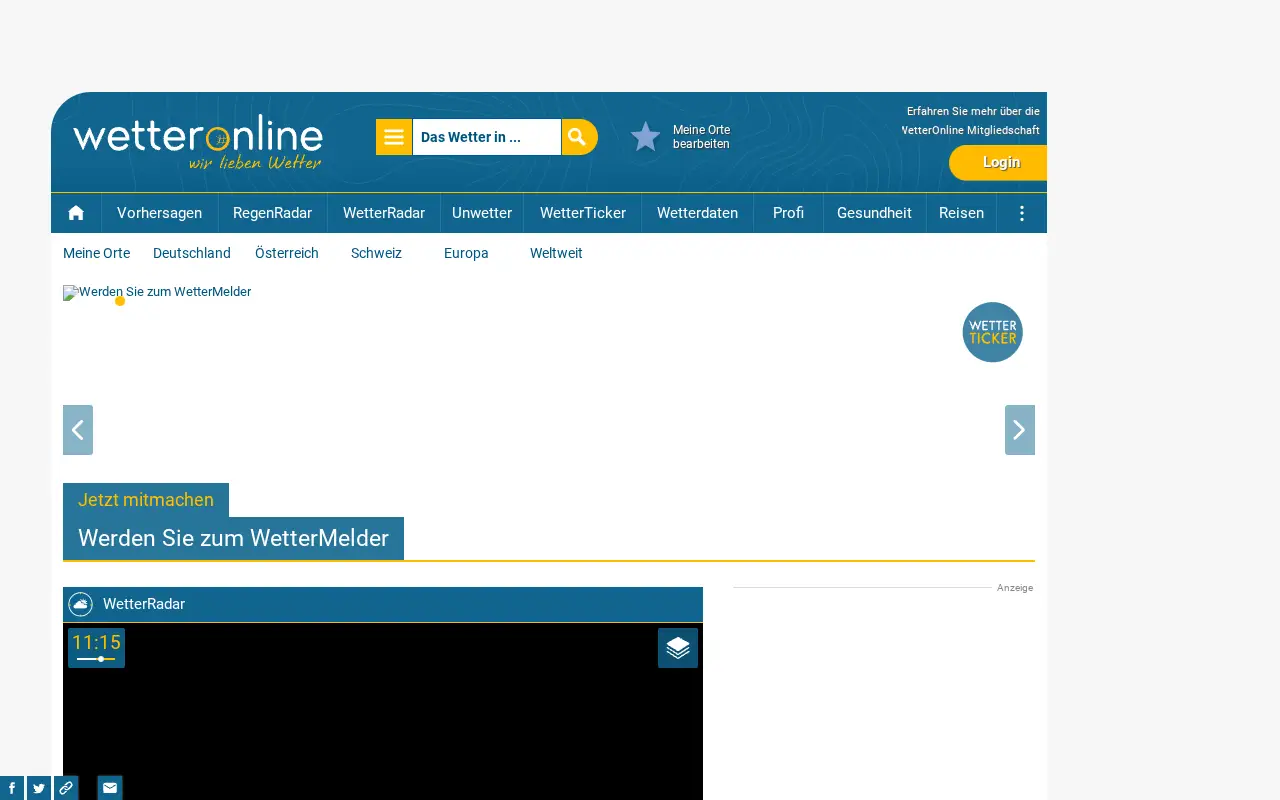Open the Schweiz link
Screen dimensions: 1280x800
tap(376, 253)
